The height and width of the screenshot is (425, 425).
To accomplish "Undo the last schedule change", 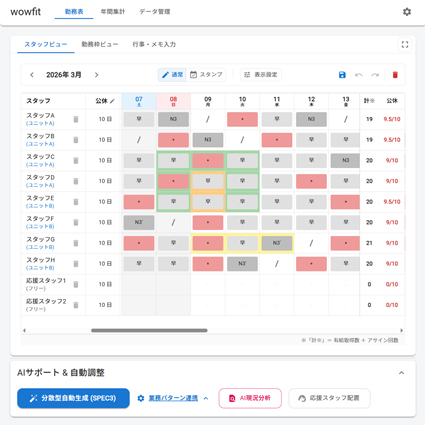I will pyautogui.click(x=359, y=75).
